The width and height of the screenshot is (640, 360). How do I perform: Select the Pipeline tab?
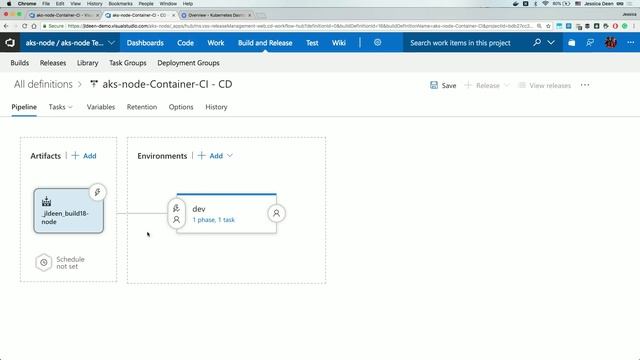pos(24,107)
